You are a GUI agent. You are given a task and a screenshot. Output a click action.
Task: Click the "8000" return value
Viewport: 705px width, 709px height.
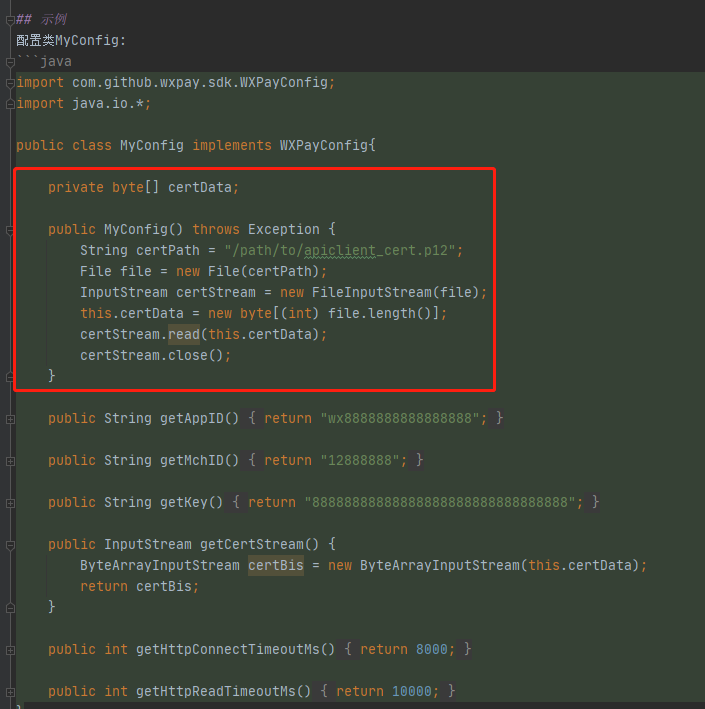click(431, 649)
